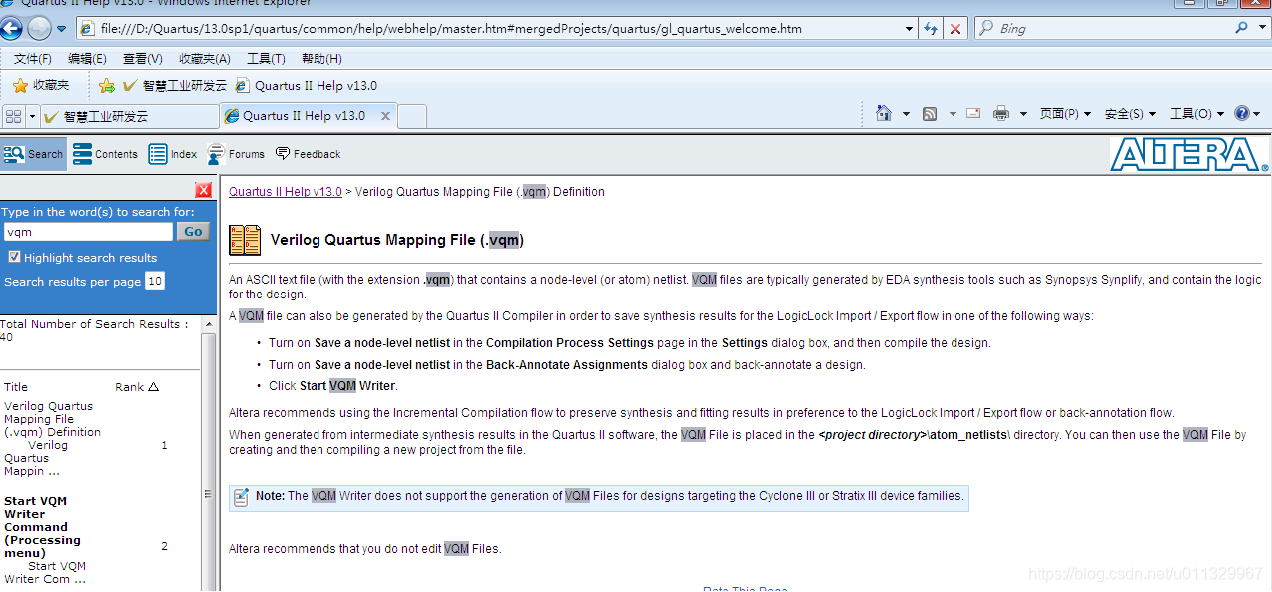Open the 文件(F) menu
Image resolution: width=1272 pixels, height=592 pixels.
click(32, 59)
